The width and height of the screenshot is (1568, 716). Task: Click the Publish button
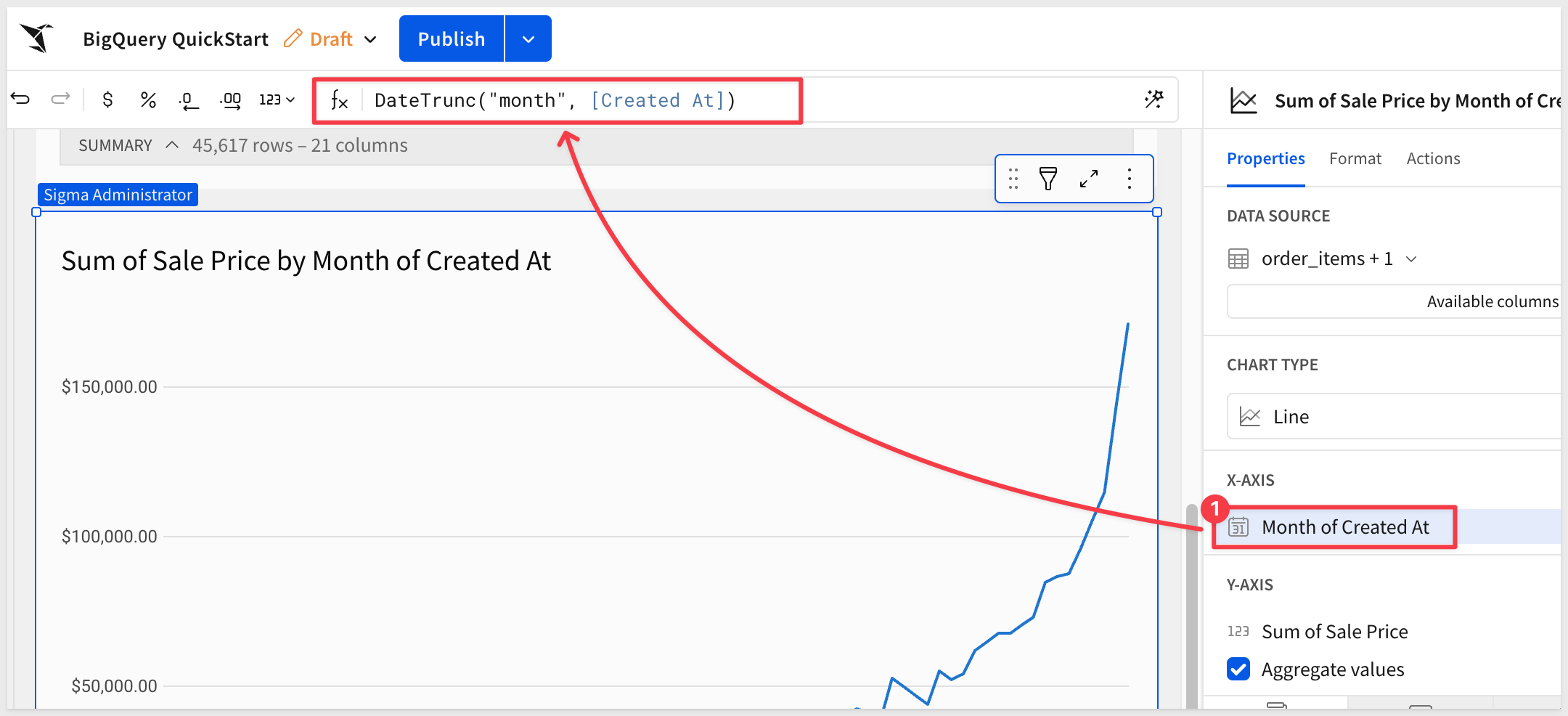tap(451, 39)
